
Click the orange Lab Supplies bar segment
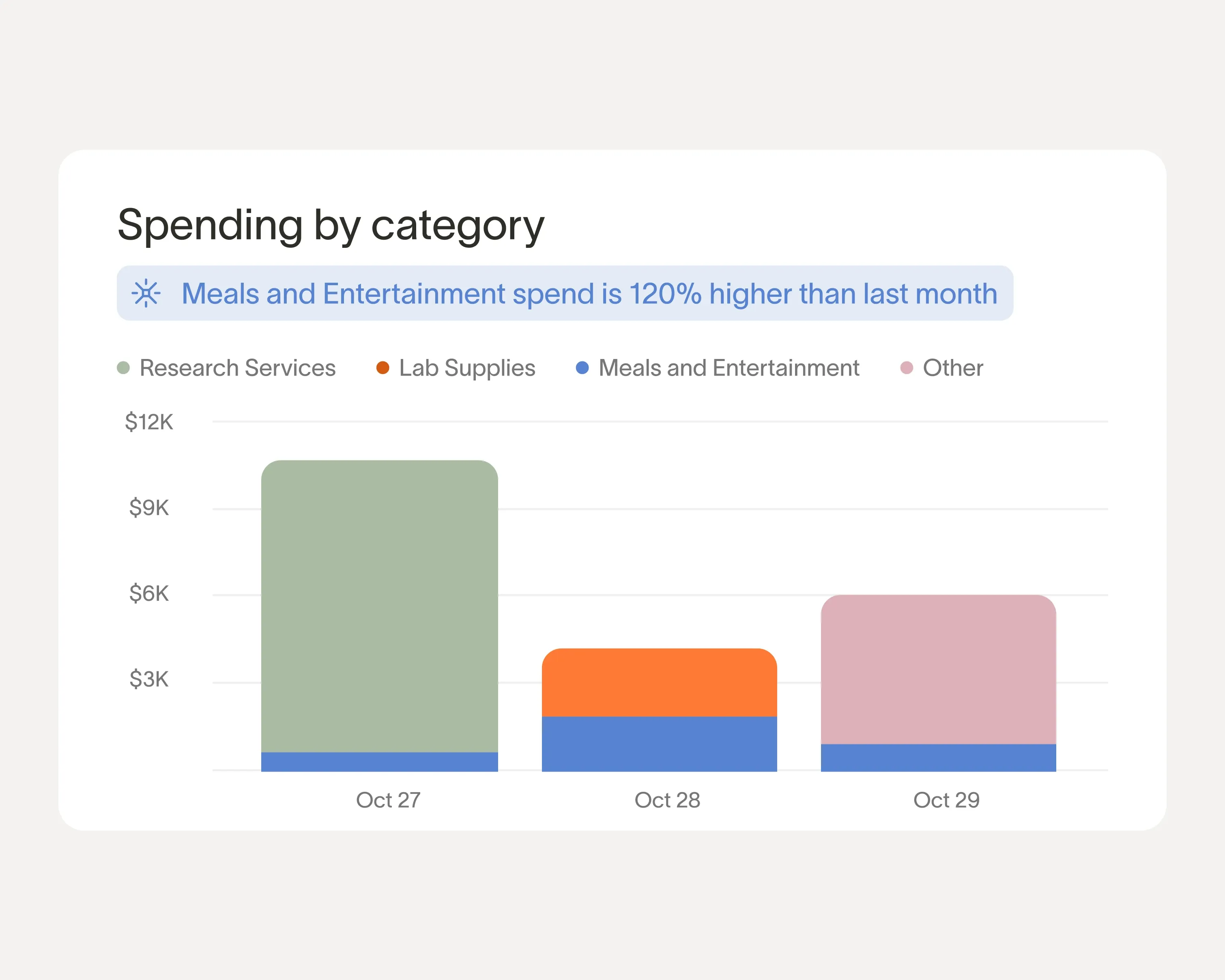pos(659,682)
